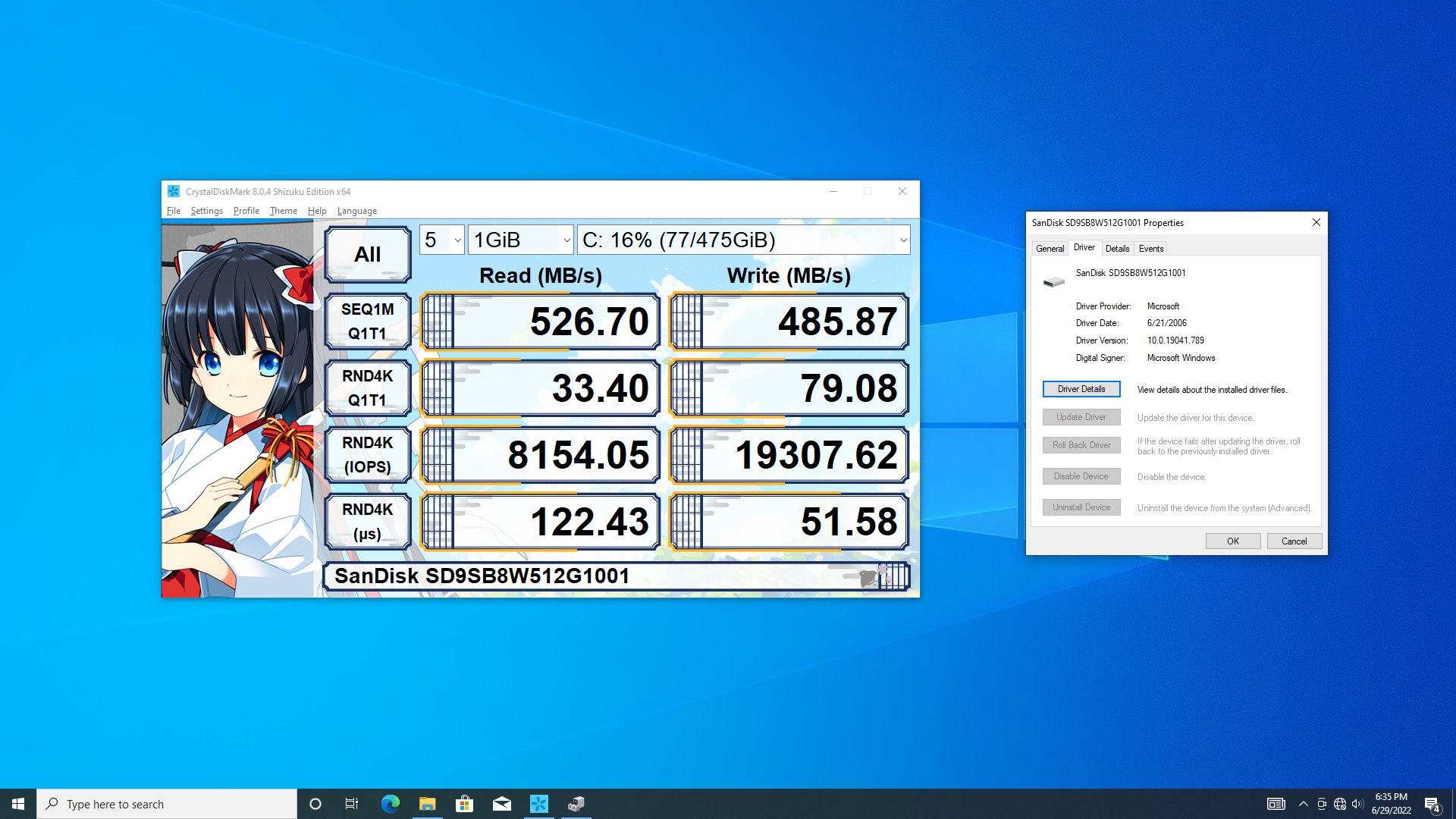Image resolution: width=1456 pixels, height=819 pixels.
Task: Open the Settings menu
Action: [206, 211]
